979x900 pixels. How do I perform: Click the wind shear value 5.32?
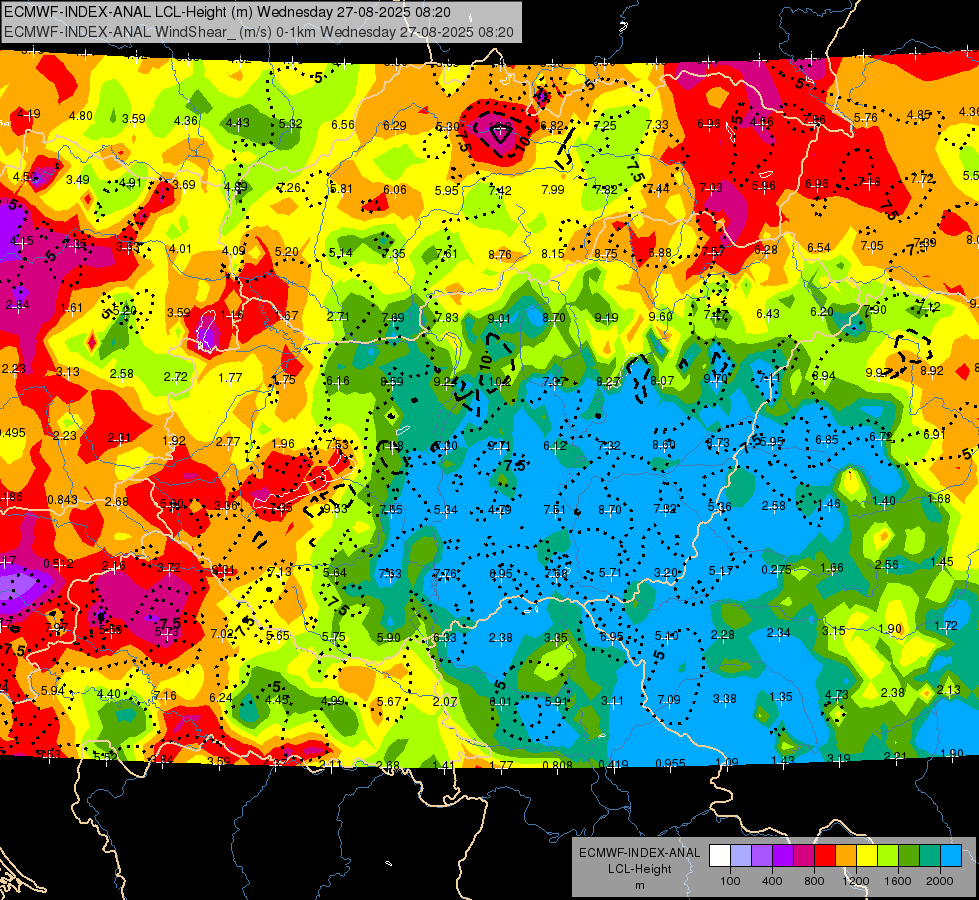(290, 123)
